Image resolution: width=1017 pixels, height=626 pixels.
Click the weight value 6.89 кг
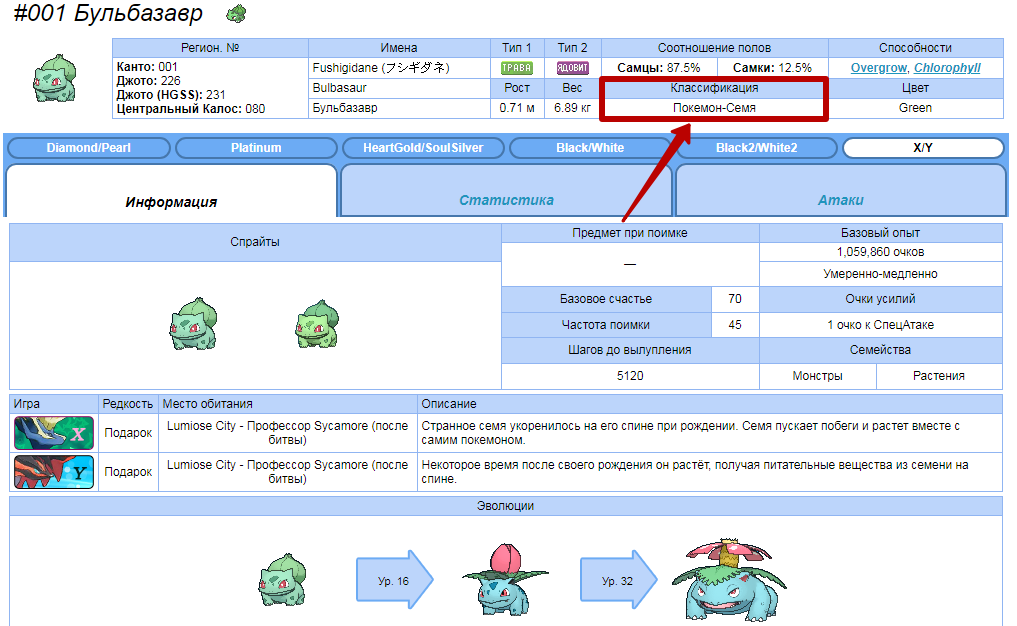coord(572,108)
